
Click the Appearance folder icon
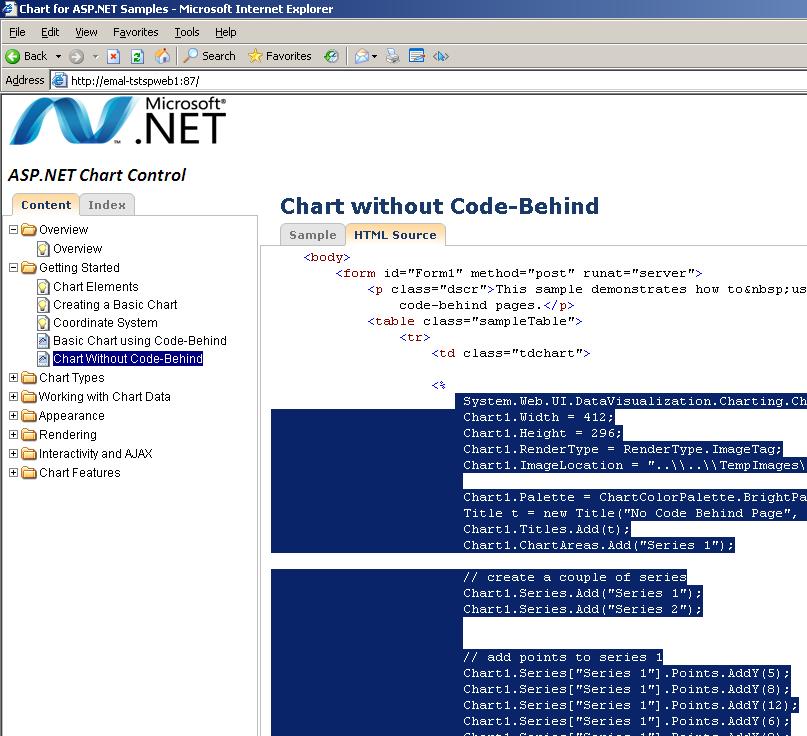[x=29, y=416]
